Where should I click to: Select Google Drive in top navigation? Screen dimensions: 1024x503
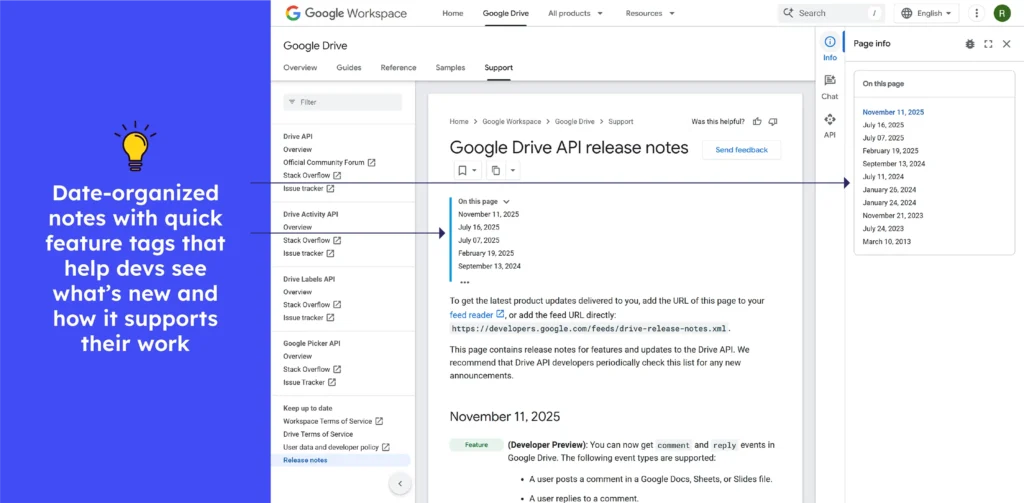tap(505, 13)
